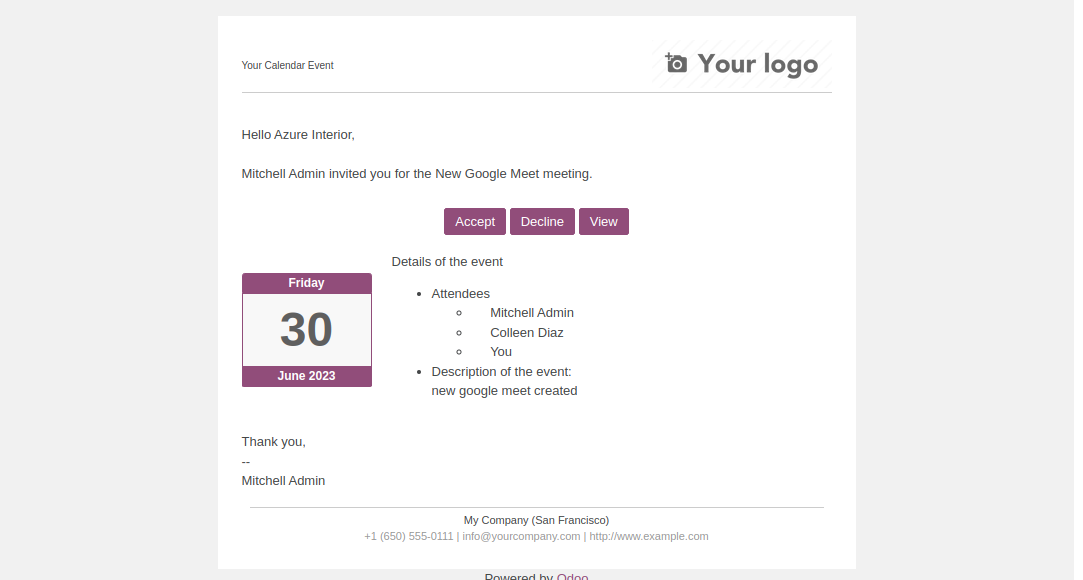Click the "Your Calendar Event" header text
The height and width of the screenshot is (580, 1083).
288,66
